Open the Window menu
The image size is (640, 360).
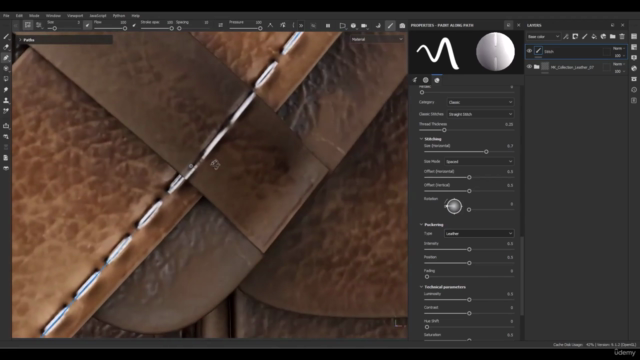pos(53,16)
